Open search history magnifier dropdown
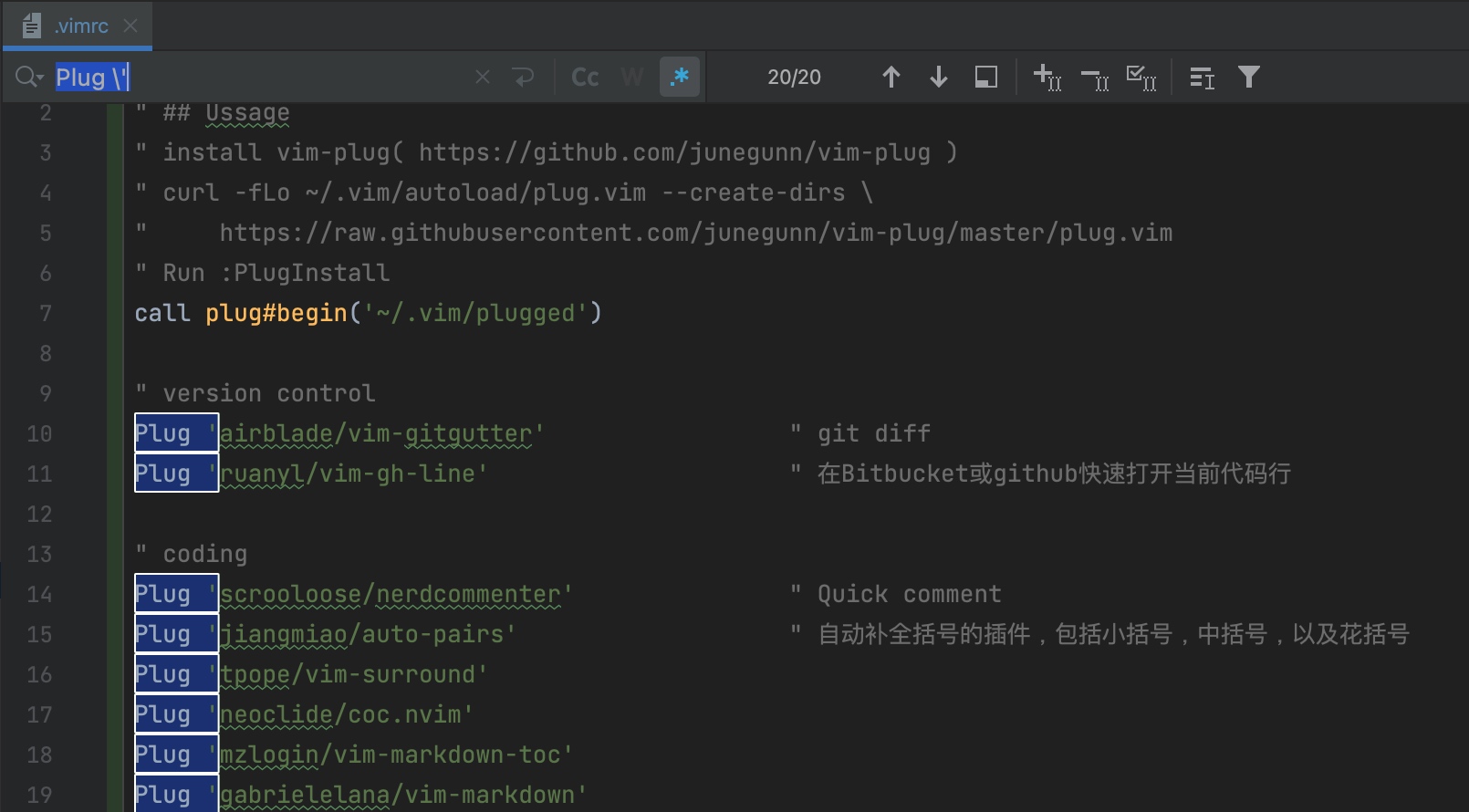This screenshot has width=1469, height=812. (28, 78)
